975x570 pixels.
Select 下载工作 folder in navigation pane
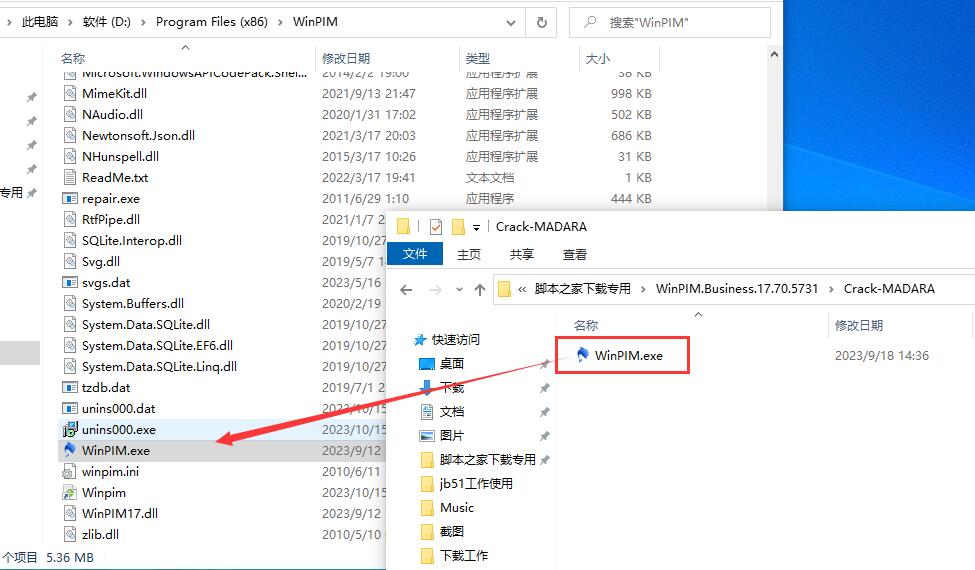tap(464, 556)
